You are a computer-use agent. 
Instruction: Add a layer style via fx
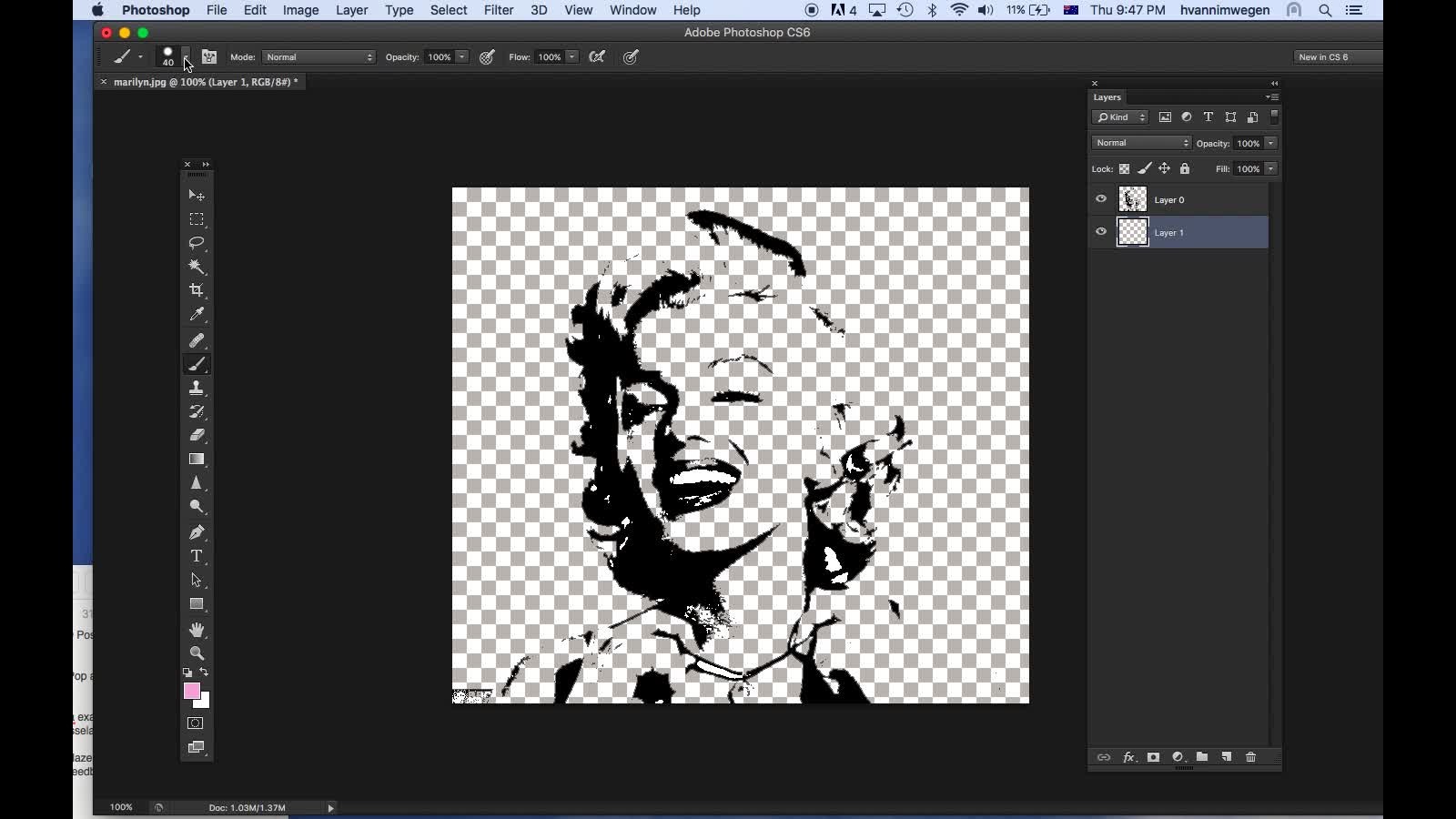tap(1129, 757)
